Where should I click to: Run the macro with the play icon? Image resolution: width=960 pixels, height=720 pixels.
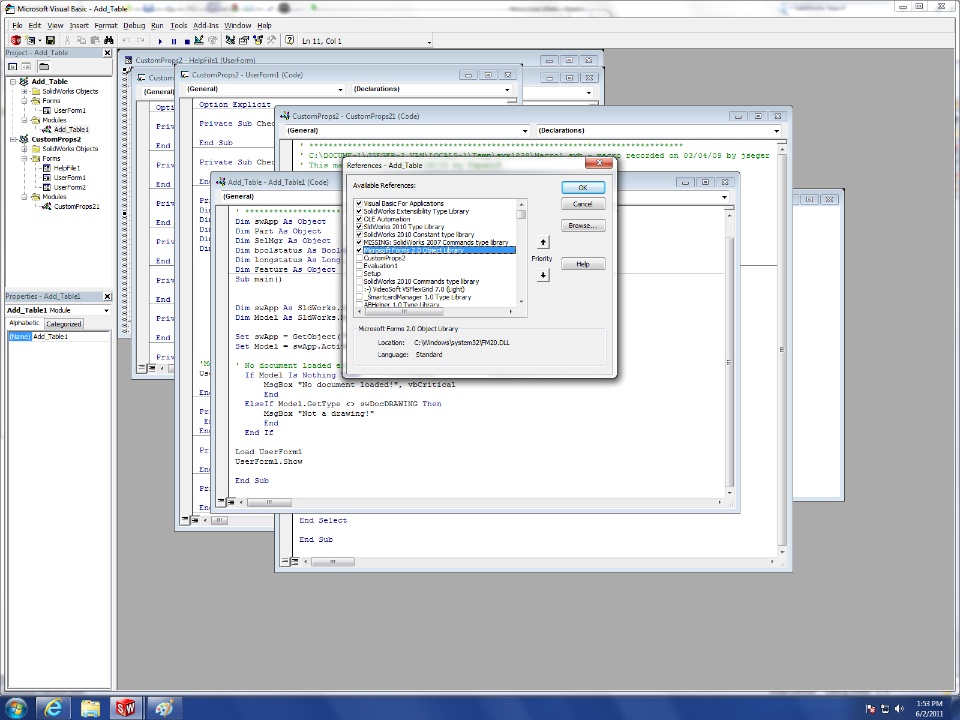tap(160, 41)
